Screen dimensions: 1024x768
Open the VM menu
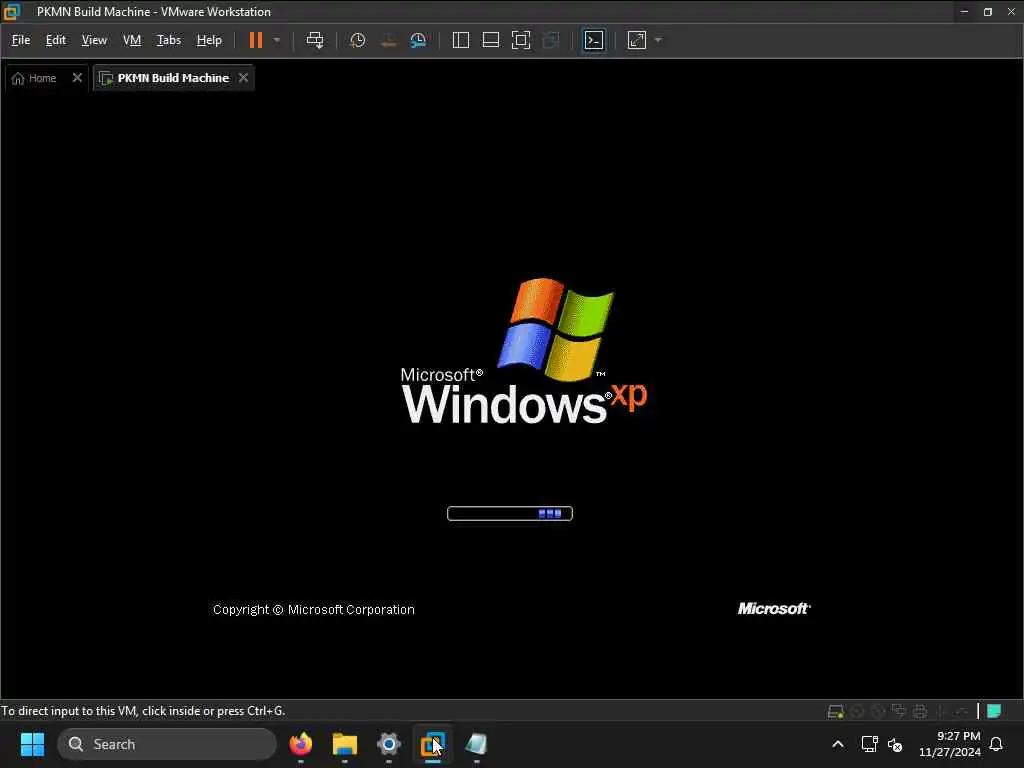132,40
